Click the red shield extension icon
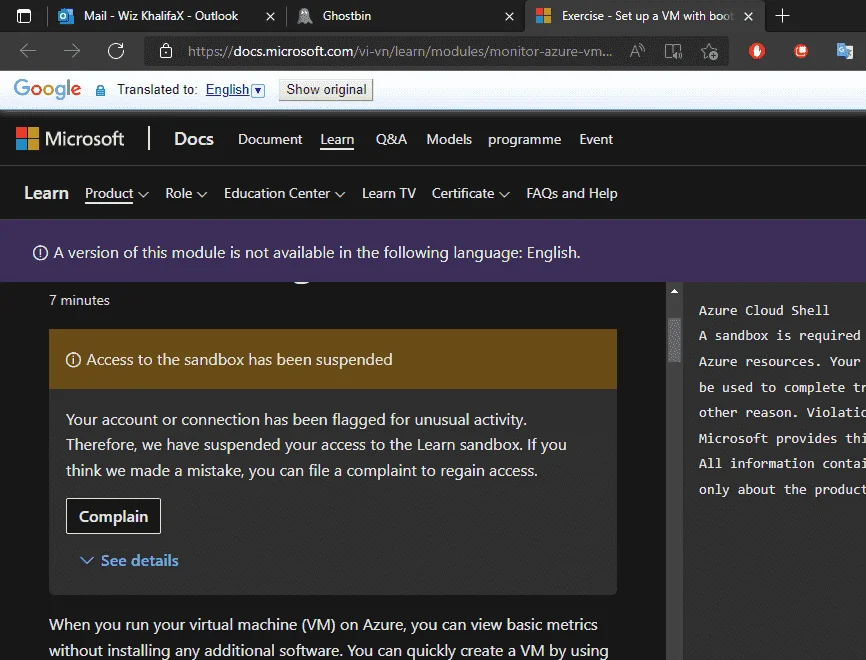Image resolution: width=866 pixels, height=660 pixels. point(757,51)
